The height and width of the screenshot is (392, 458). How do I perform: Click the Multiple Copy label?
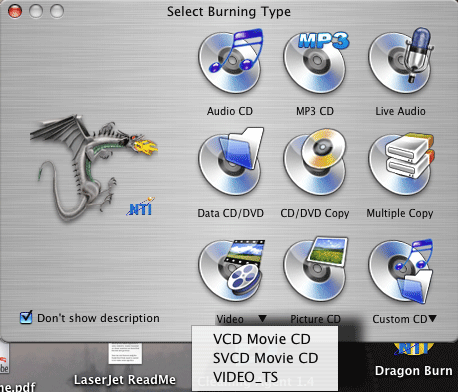pos(400,213)
